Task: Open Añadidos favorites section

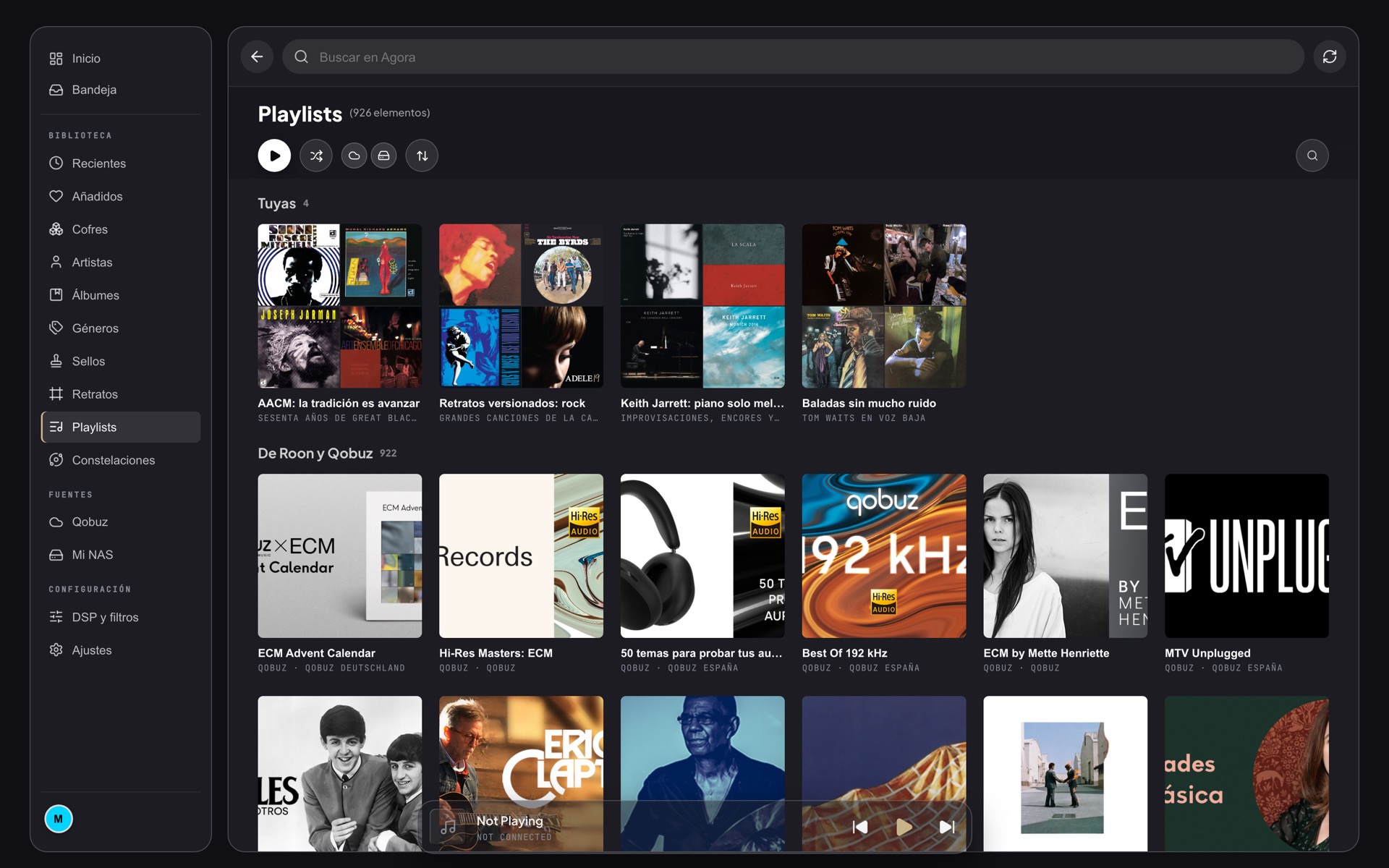Action: coord(121,196)
